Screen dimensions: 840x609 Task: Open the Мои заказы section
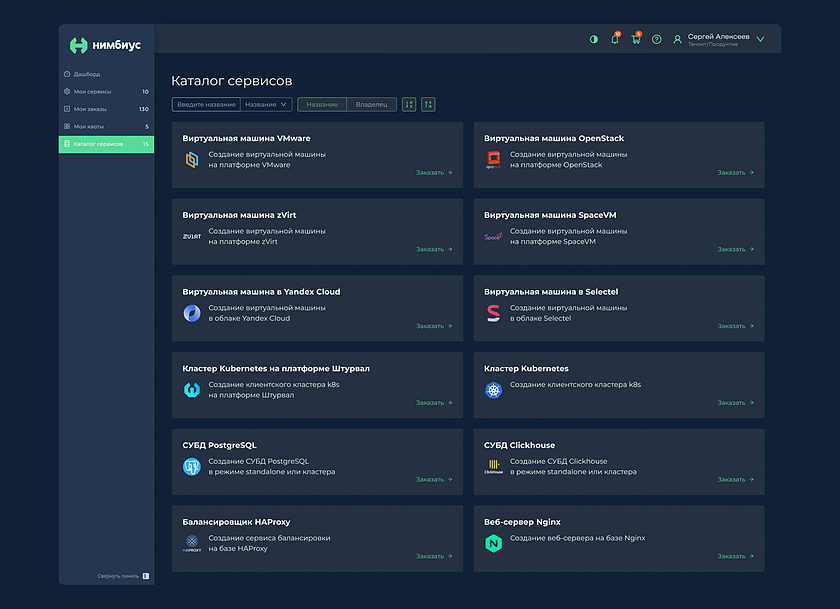point(89,109)
